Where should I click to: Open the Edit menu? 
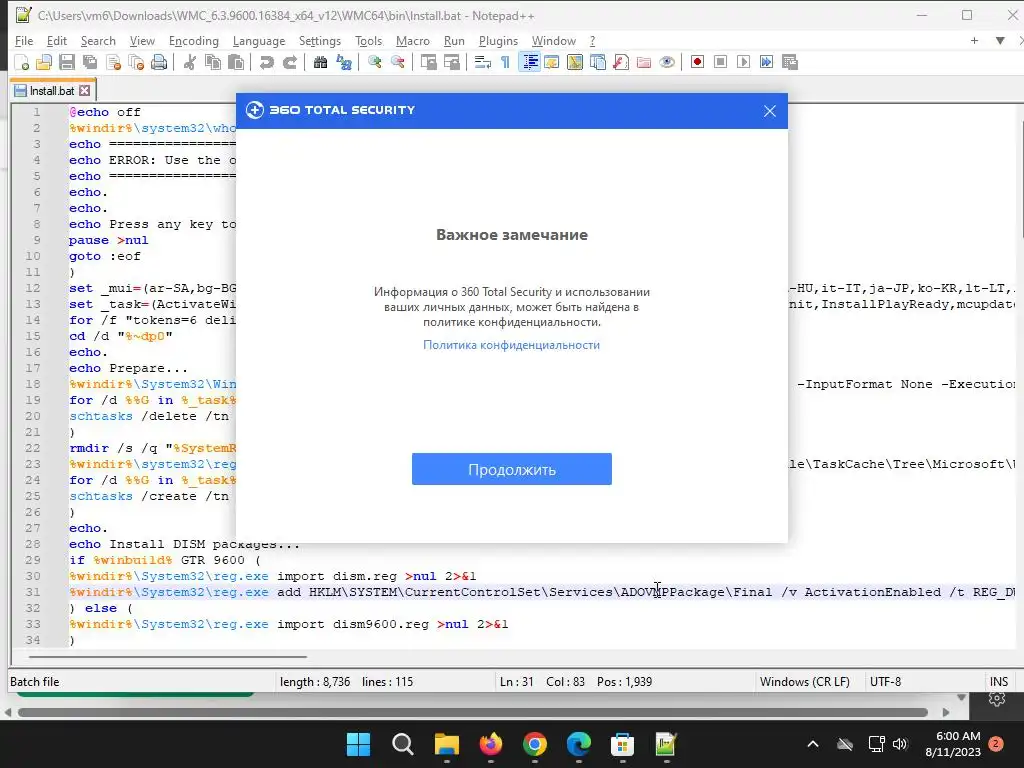[57, 40]
